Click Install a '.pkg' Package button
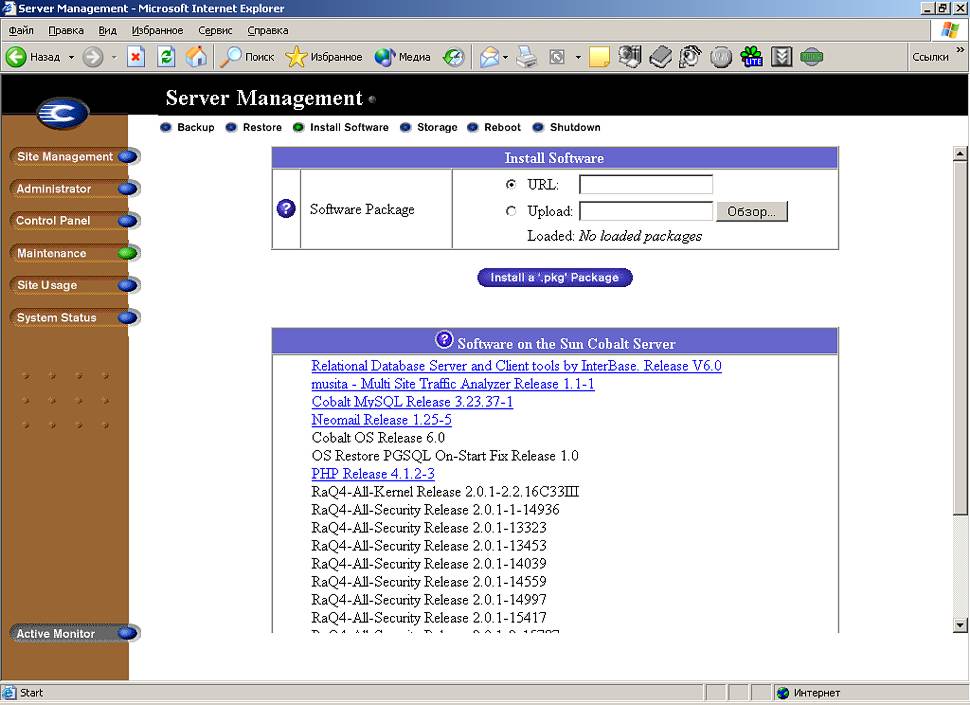Screen dimensions: 970x705 pos(555,278)
